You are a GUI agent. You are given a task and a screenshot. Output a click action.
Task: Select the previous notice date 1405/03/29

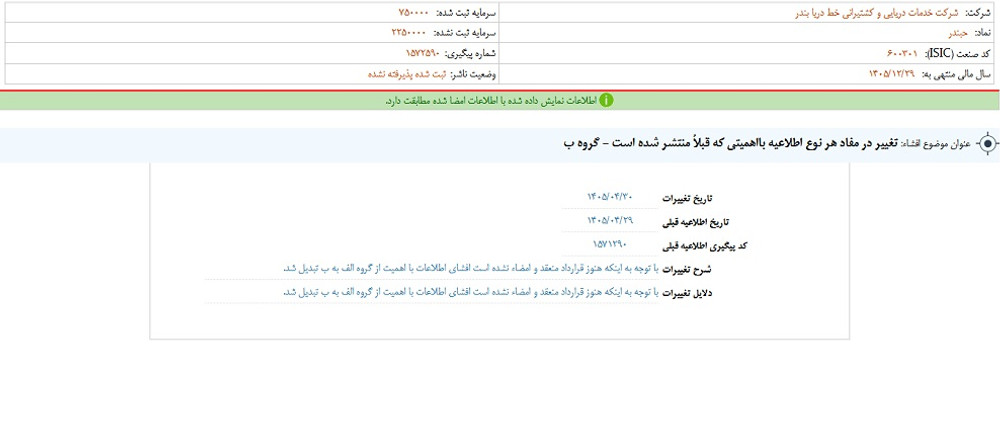coord(609,221)
